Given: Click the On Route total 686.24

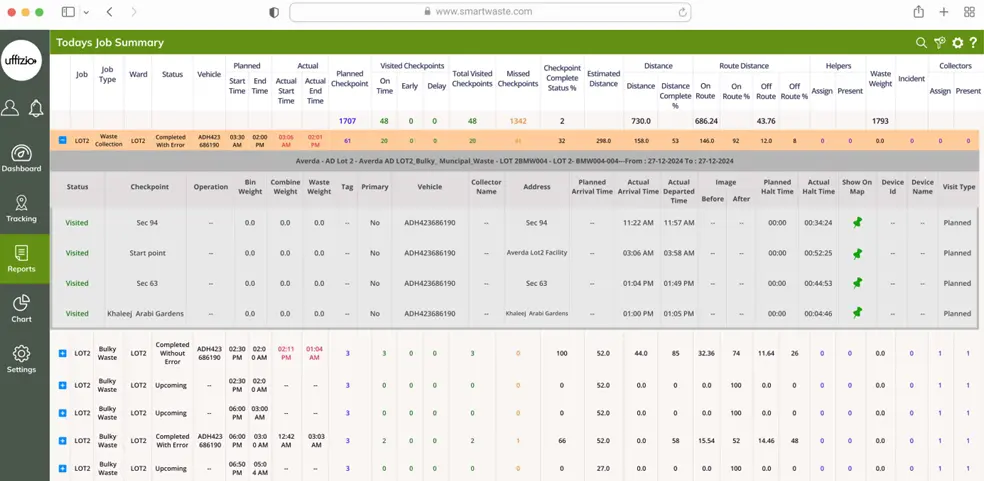Looking at the screenshot, I should click(x=707, y=121).
